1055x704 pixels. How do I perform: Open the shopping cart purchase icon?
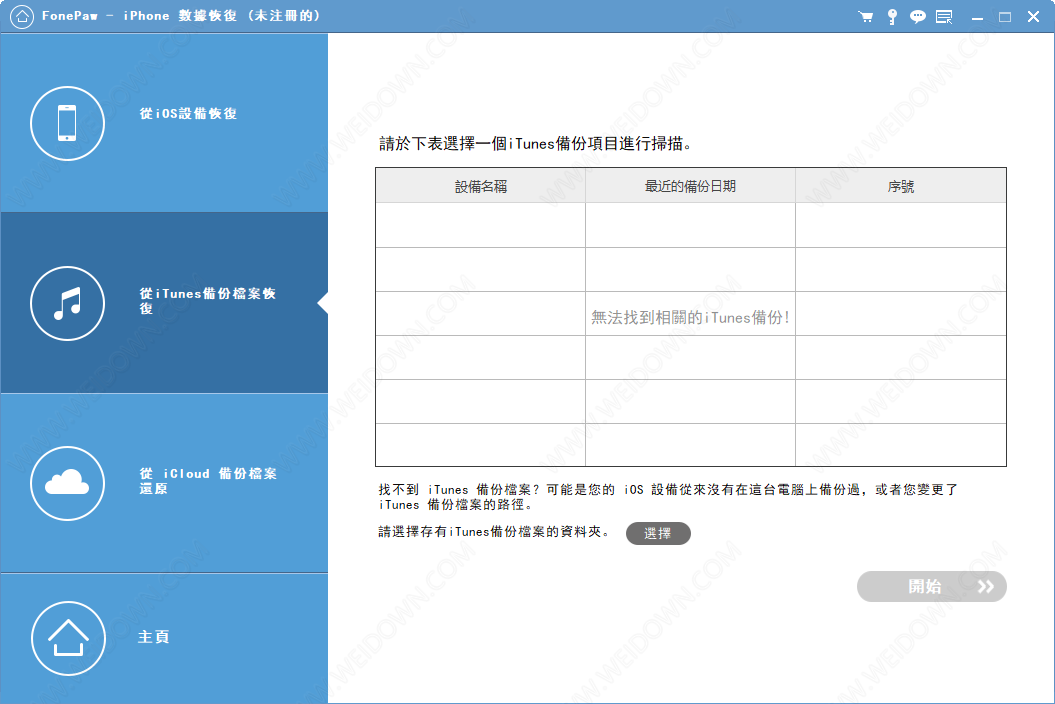866,17
